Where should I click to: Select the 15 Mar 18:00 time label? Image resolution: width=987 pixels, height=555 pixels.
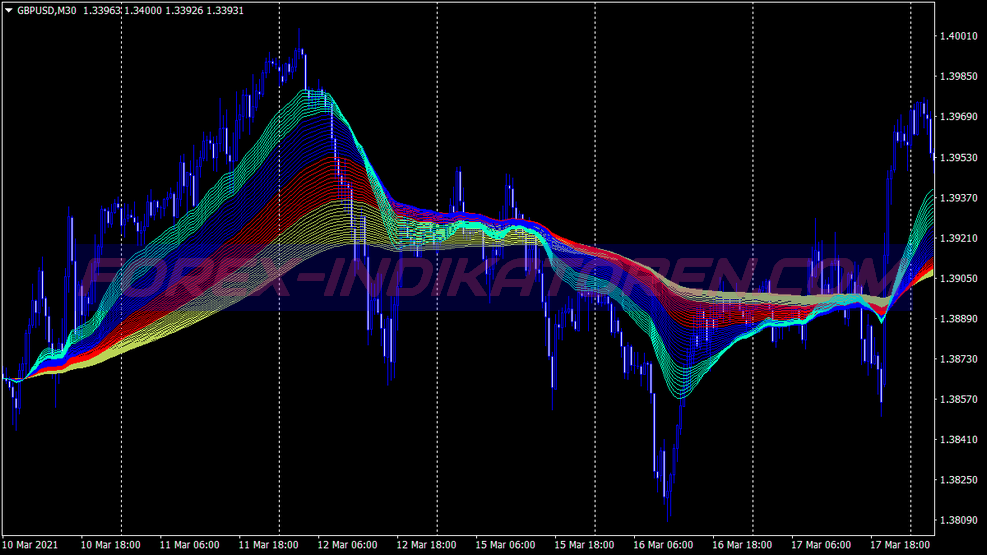[x=584, y=545]
